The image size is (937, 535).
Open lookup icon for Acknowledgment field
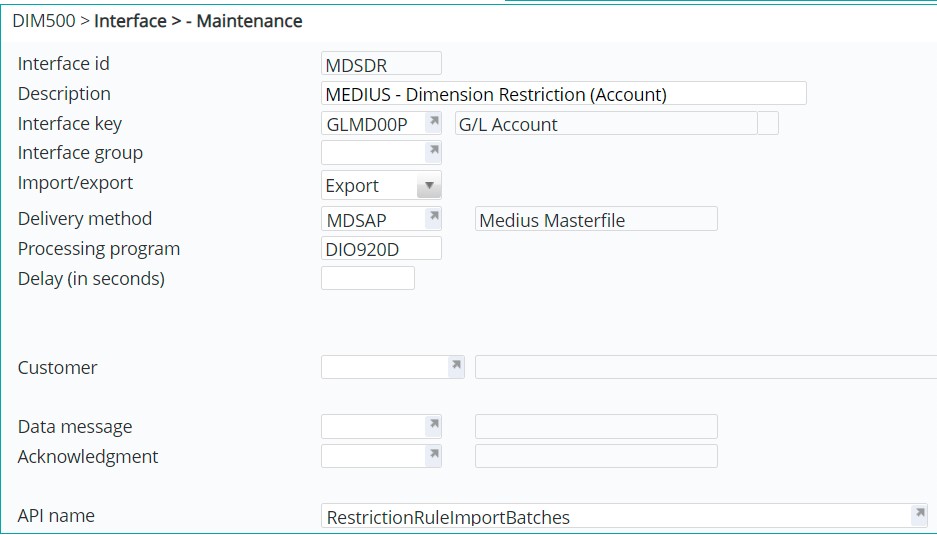(x=433, y=455)
